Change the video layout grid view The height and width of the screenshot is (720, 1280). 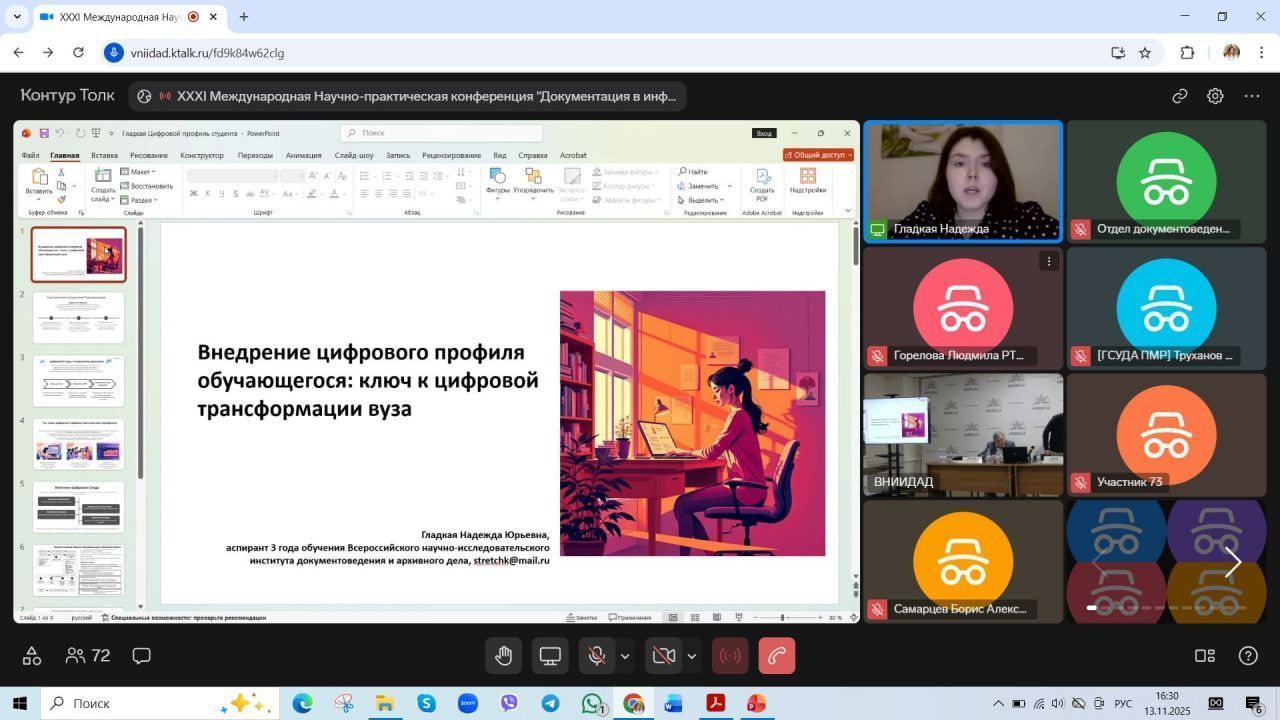(x=1205, y=656)
